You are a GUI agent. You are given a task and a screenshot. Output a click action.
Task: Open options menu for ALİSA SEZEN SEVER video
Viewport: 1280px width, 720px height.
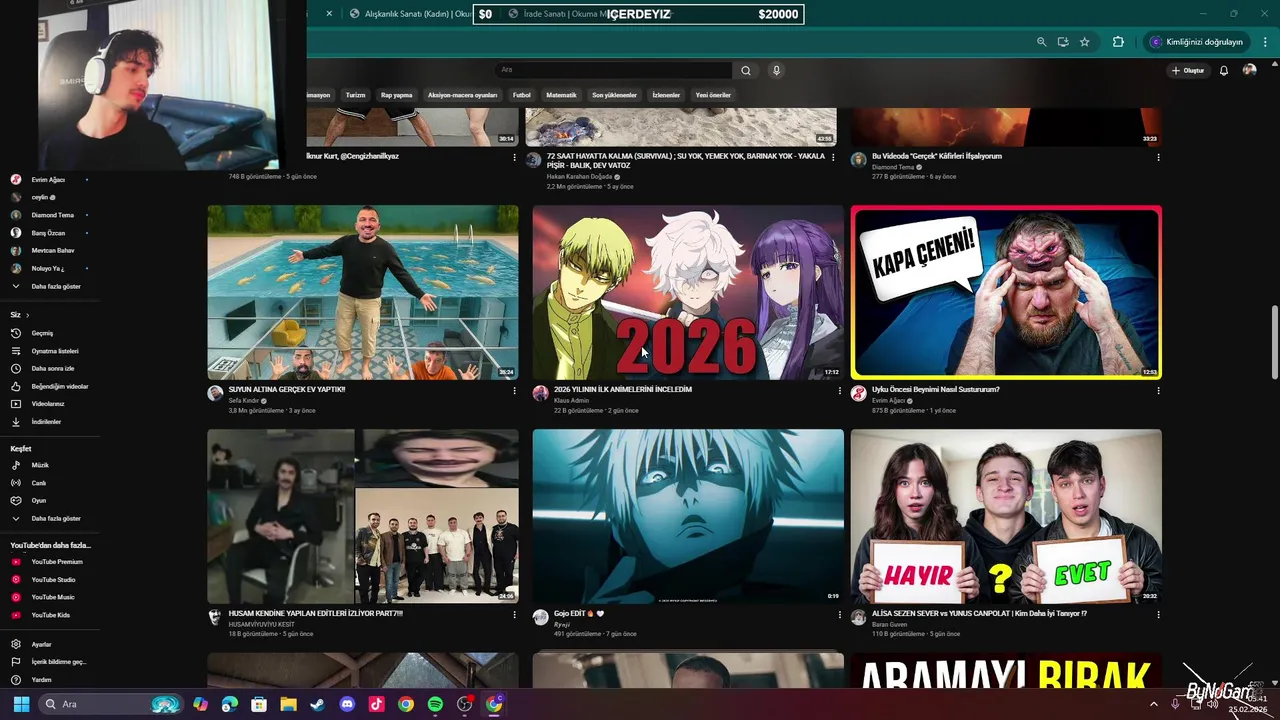pyautogui.click(x=1158, y=615)
